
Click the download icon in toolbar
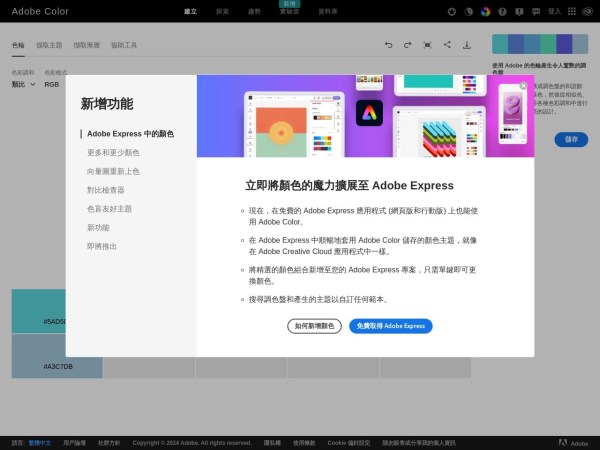tap(466, 45)
